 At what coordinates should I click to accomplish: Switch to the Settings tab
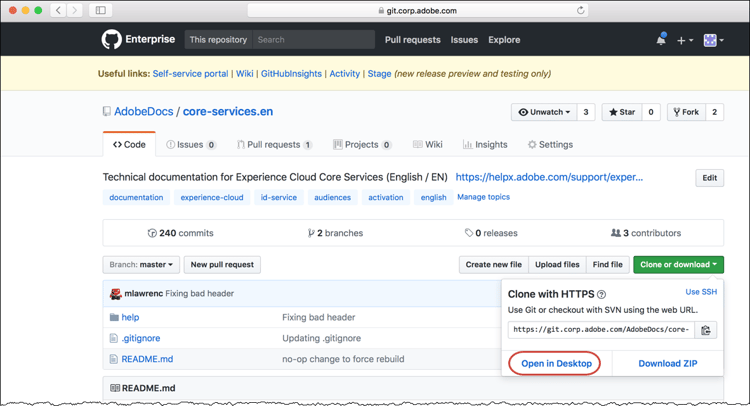coord(550,144)
